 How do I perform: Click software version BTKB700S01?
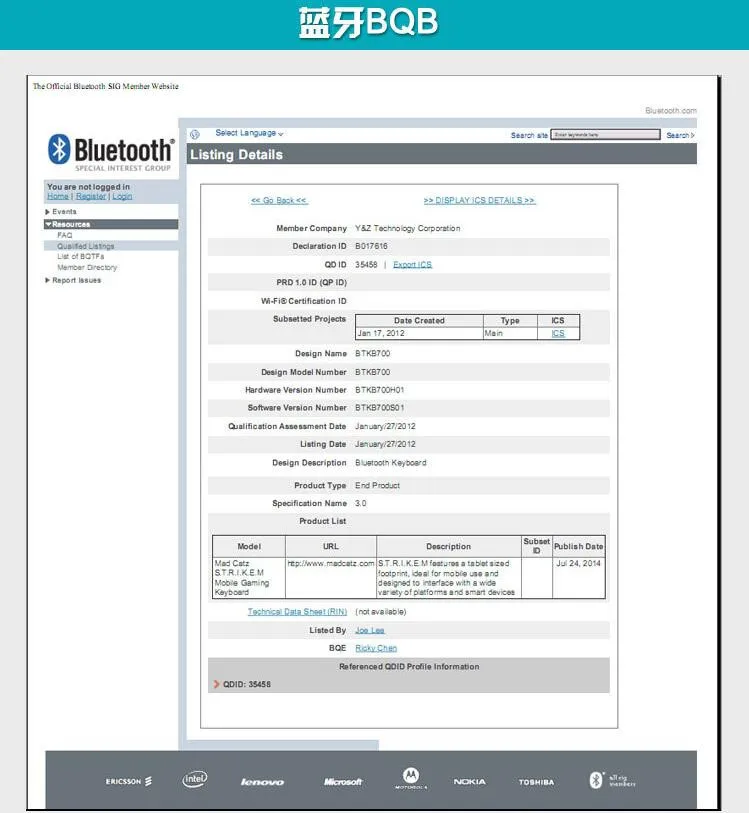point(379,408)
